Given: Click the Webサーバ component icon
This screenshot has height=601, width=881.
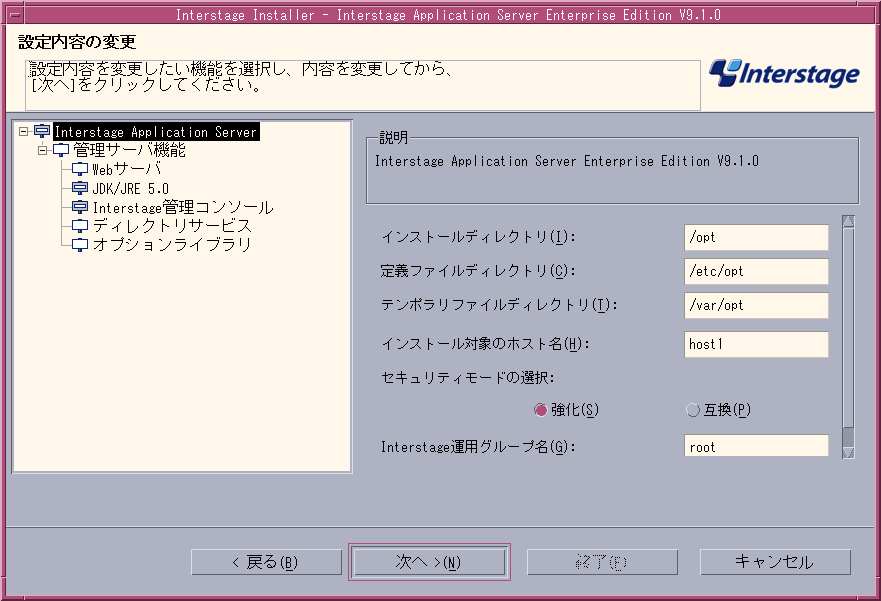Looking at the screenshot, I should point(80,169).
